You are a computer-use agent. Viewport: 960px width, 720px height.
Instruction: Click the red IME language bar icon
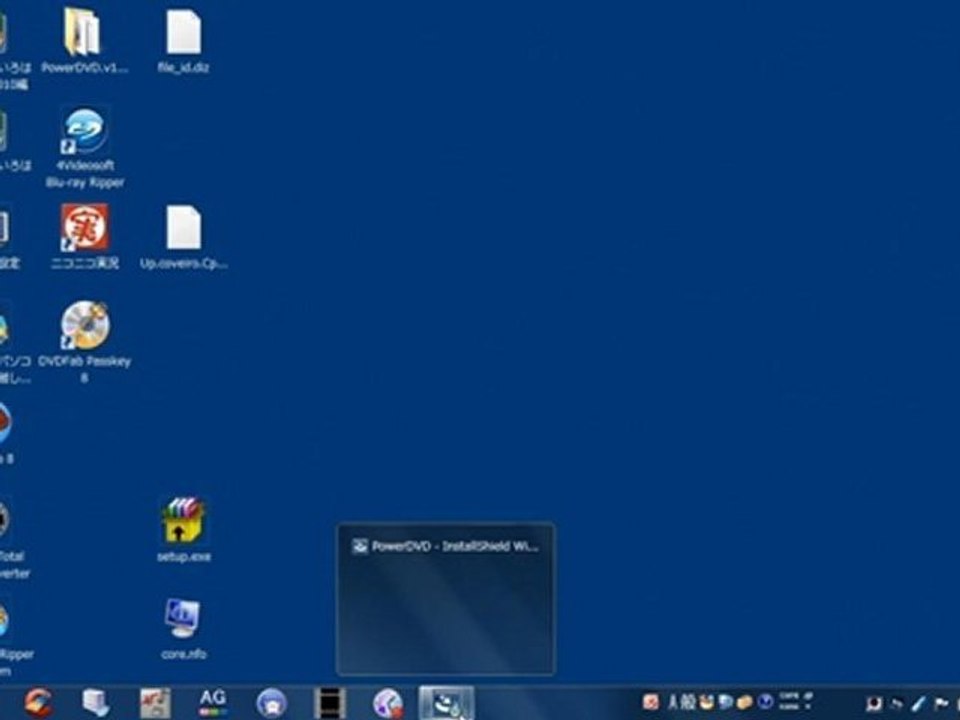pos(651,702)
